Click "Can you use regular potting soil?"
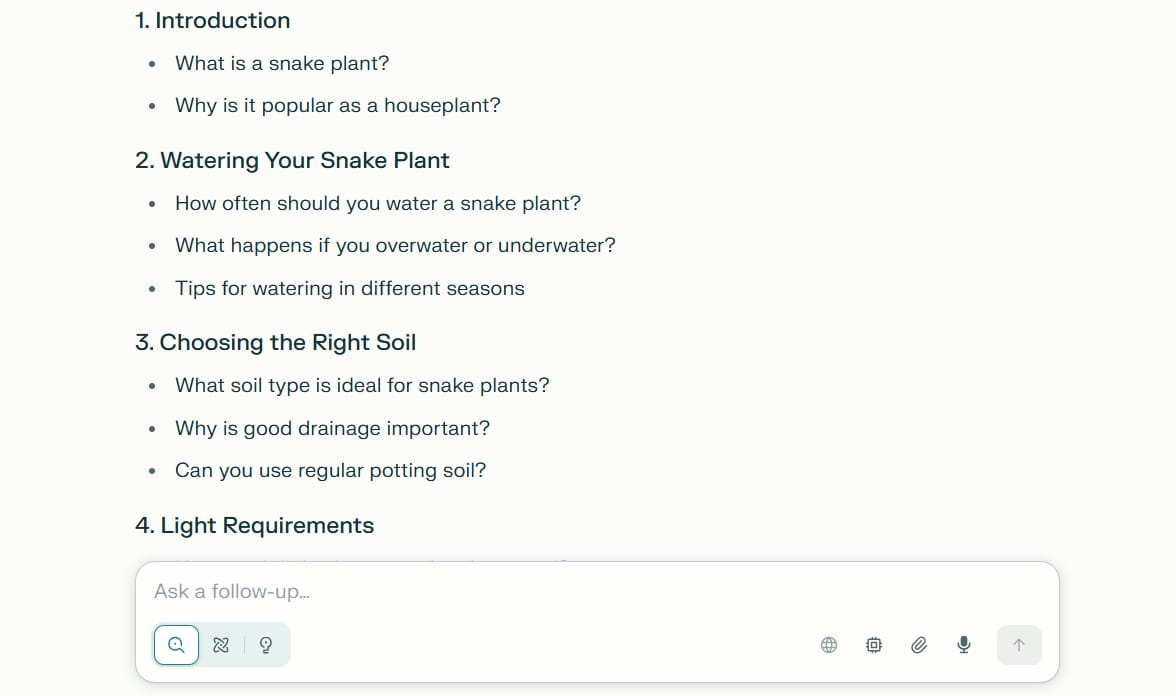1176x696 pixels. [x=330, y=470]
